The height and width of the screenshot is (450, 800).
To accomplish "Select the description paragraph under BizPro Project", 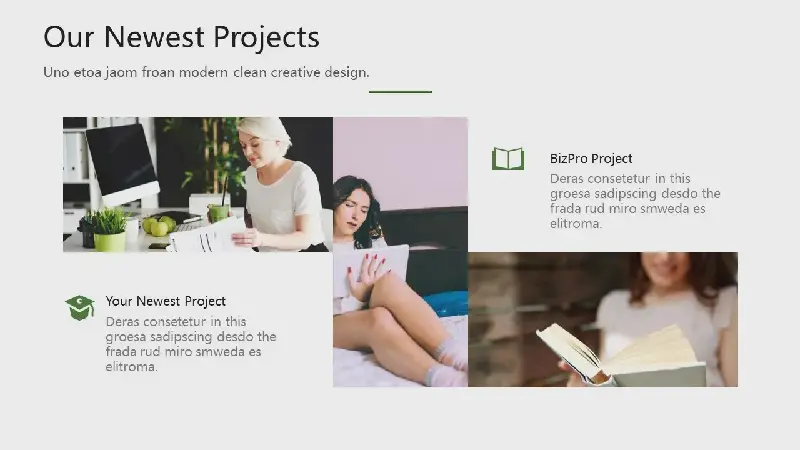I will (x=635, y=201).
